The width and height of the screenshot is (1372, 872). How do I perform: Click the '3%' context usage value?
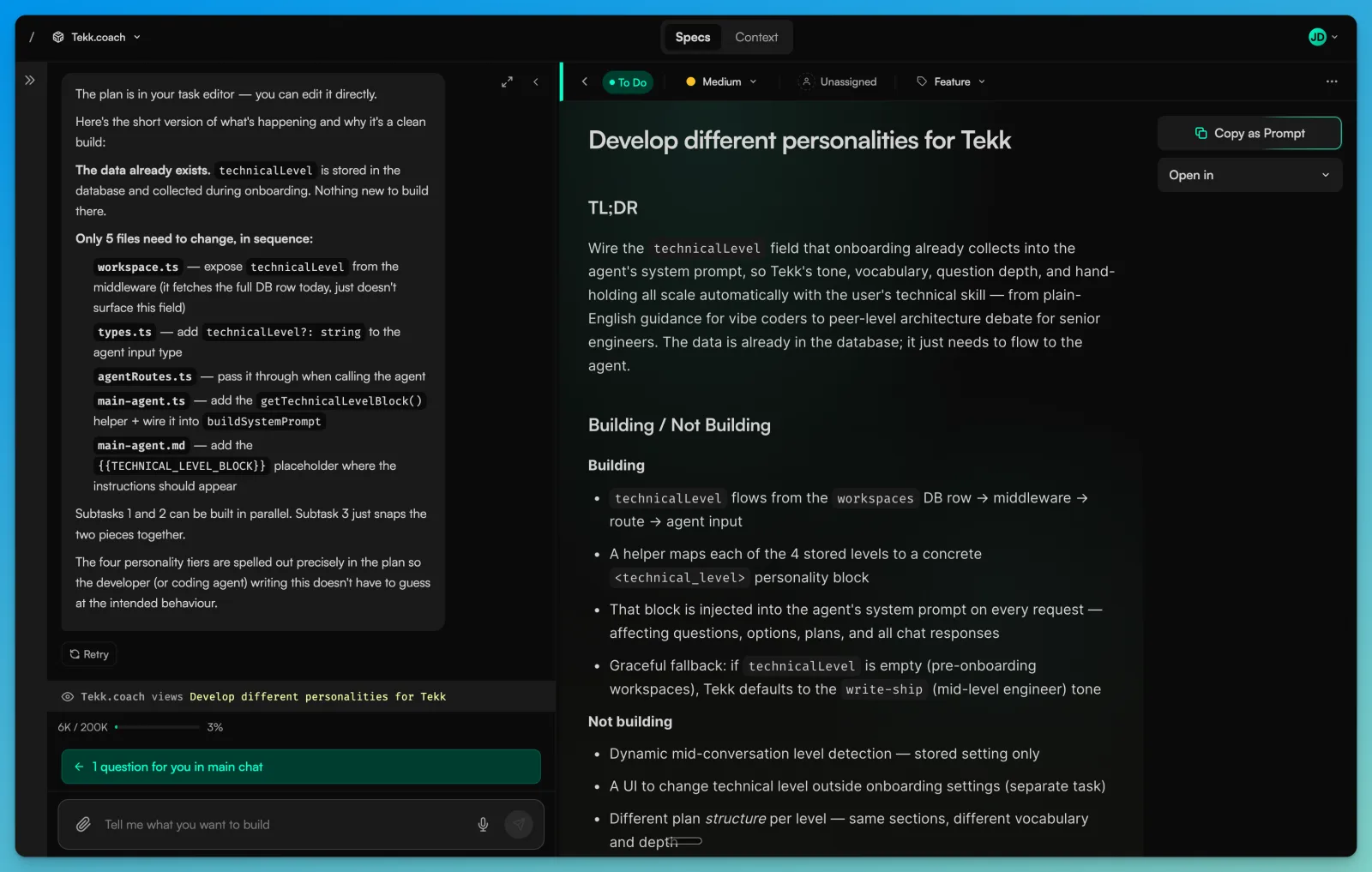[215, 727]
